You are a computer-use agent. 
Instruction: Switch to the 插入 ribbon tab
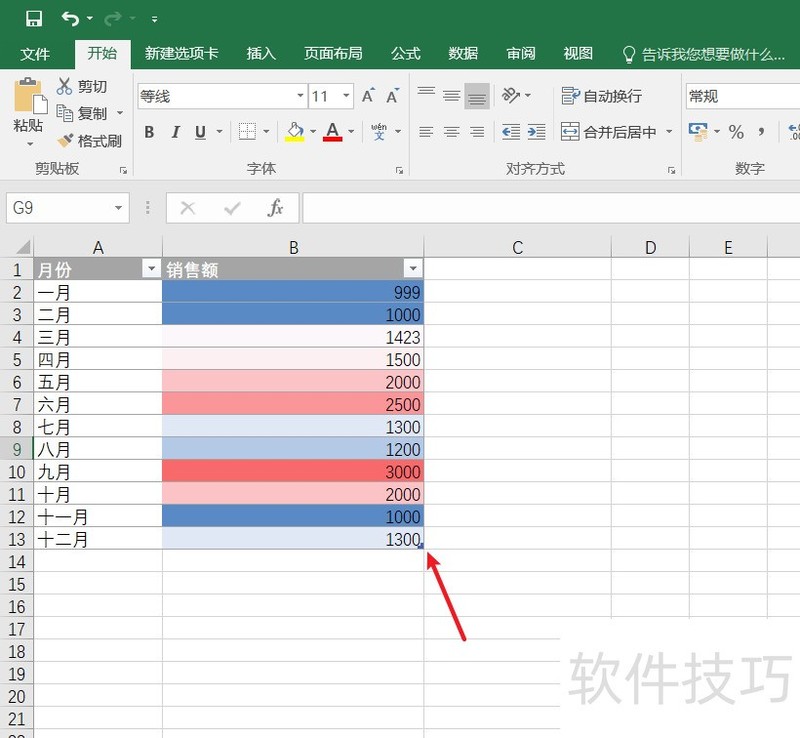coord(261,55)
